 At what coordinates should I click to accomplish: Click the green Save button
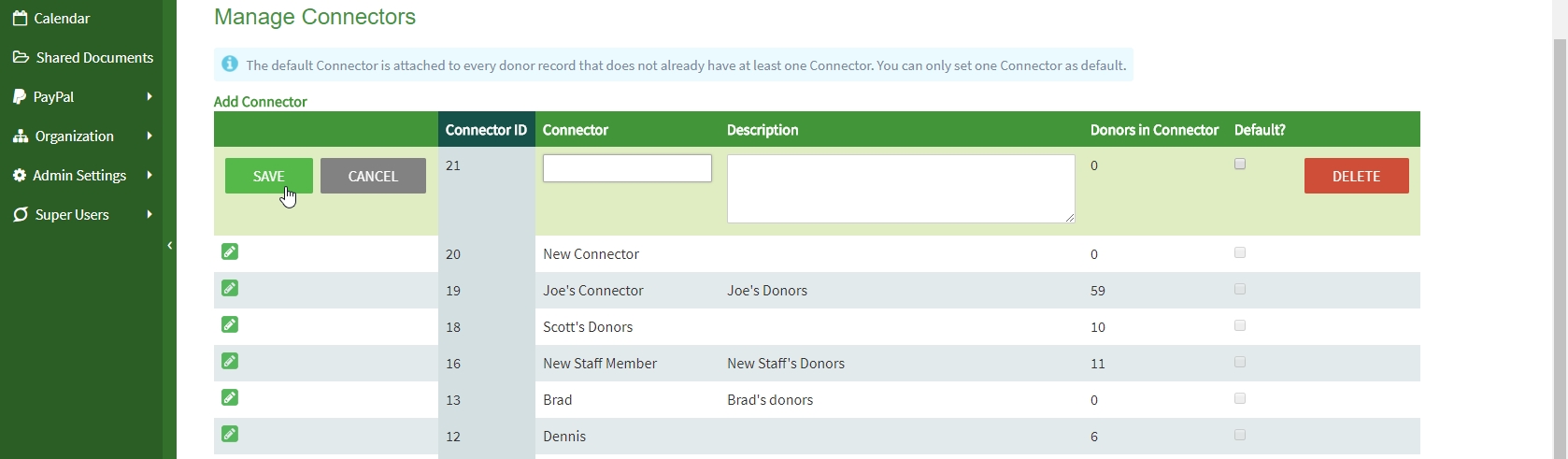point(269,176)
